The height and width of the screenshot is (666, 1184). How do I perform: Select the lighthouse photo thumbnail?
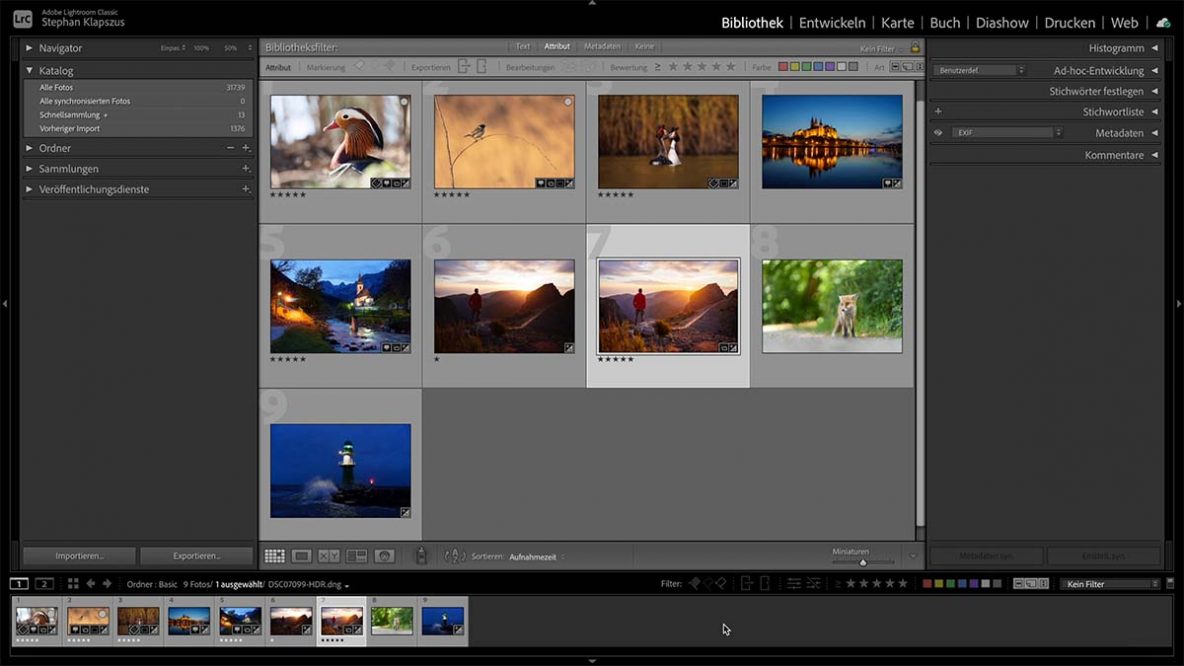coord(340,470)
